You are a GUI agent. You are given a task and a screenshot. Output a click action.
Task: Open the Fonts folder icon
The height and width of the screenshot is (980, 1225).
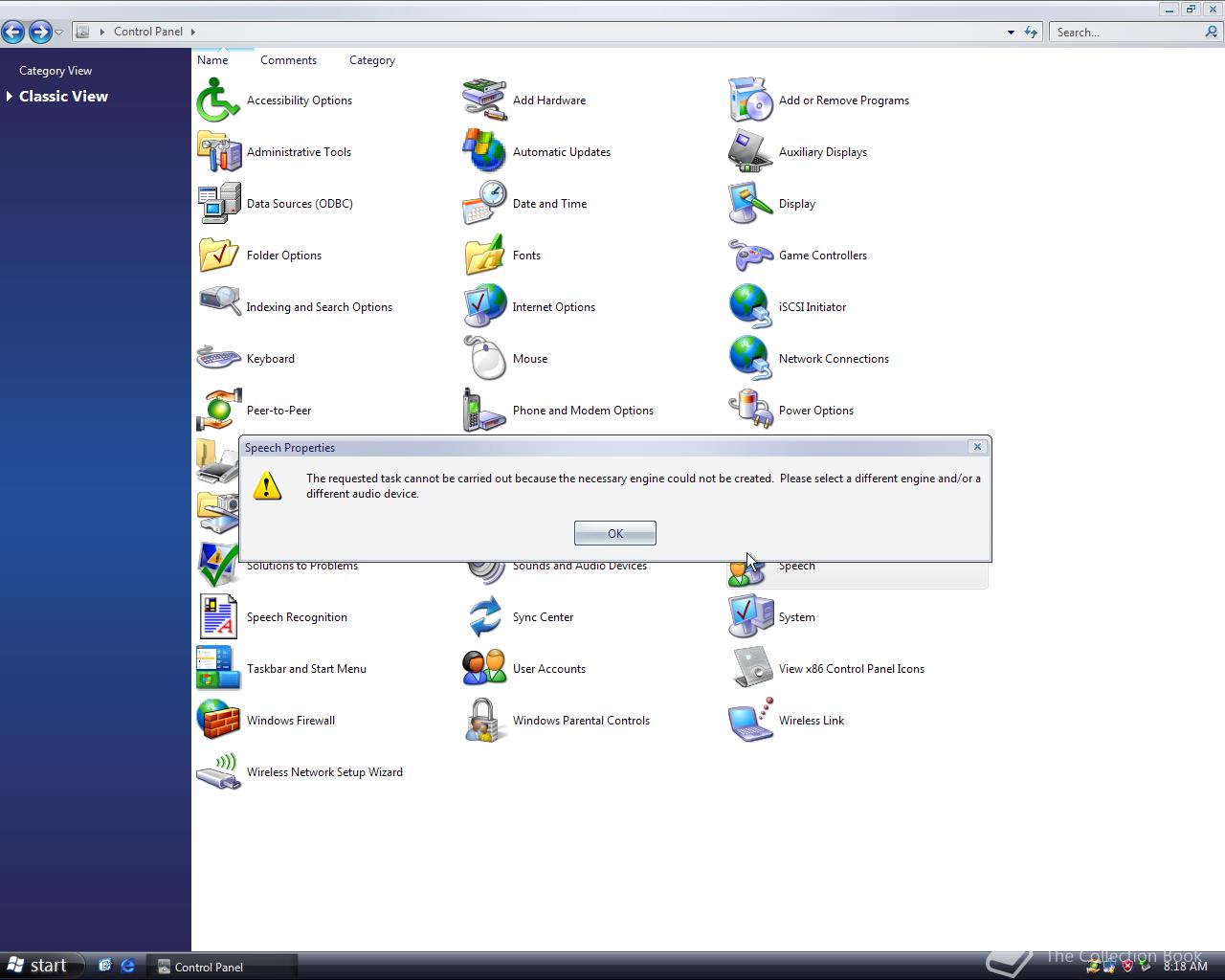[x=485, y=256]
